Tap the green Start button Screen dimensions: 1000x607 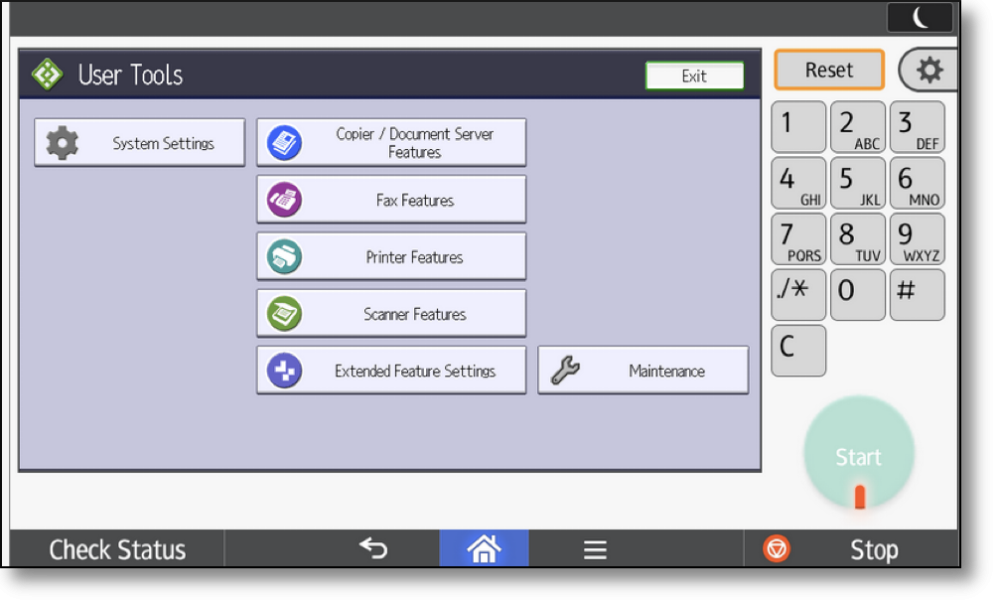click(859, 453)
